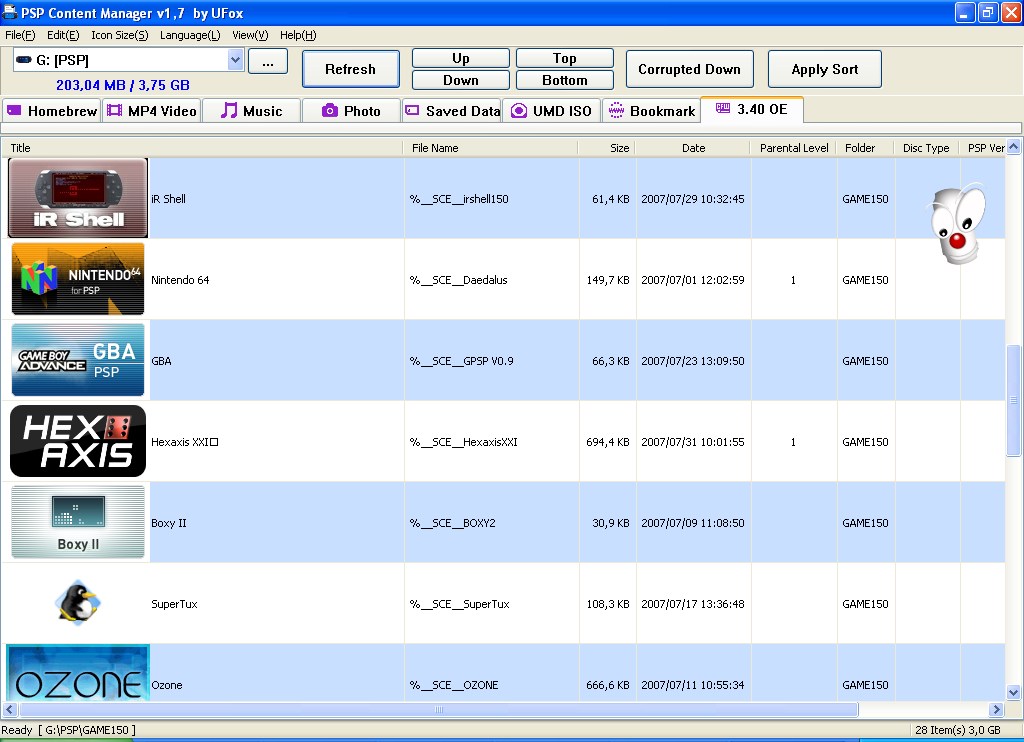Click the horizontal scrollbar left arrow
The image size is (1024, 742).
pos(10,709)
